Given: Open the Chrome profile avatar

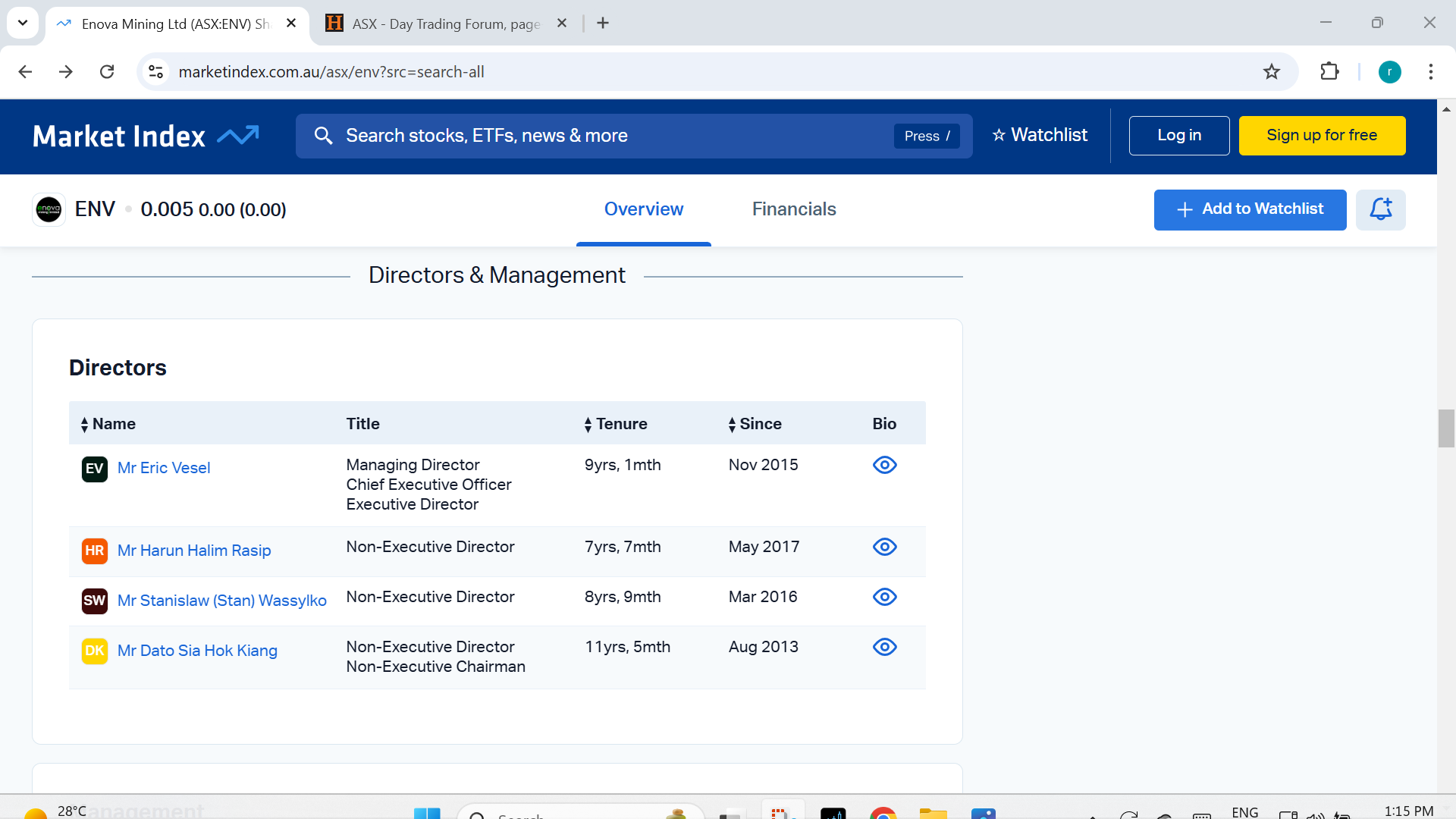Looking at the screenshot, I should [x=1389, y=72].
